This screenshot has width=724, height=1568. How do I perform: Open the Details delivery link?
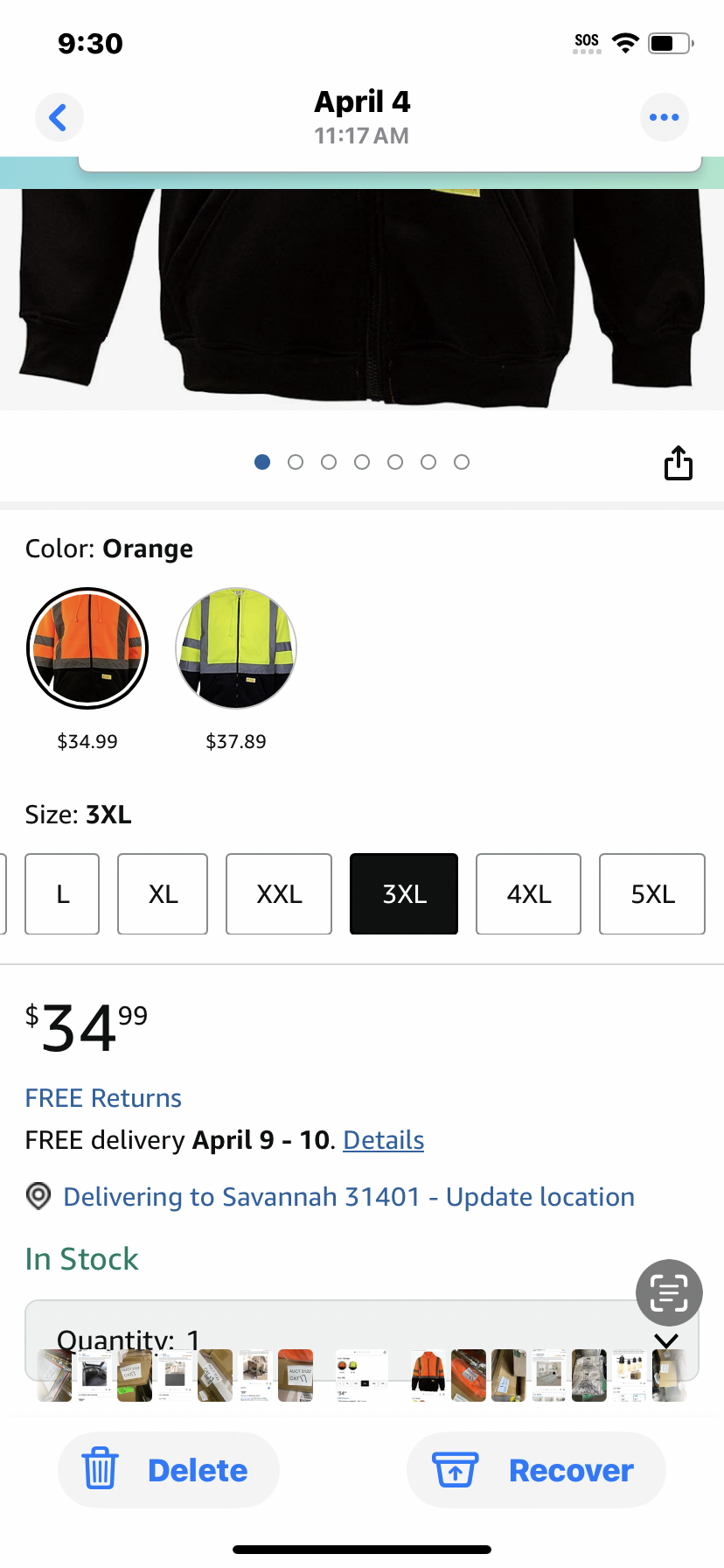click(x=384, y=1140)
